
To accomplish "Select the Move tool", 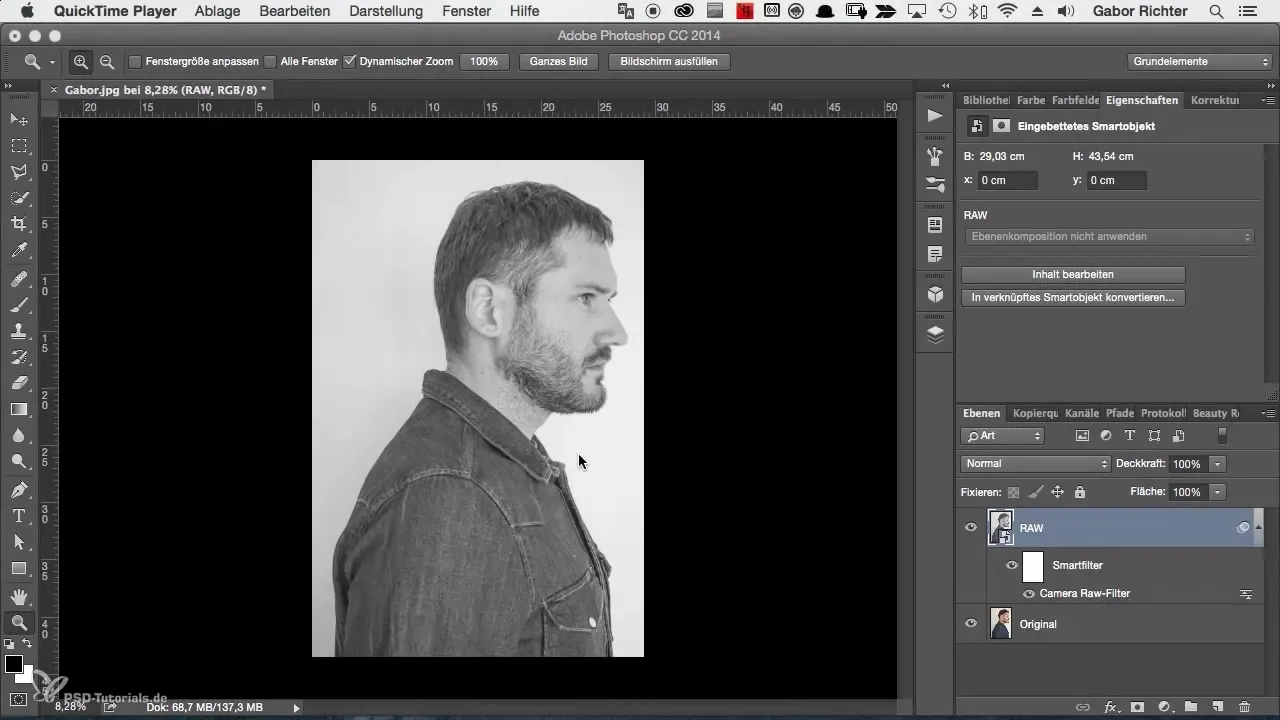I will click(19, 120).
